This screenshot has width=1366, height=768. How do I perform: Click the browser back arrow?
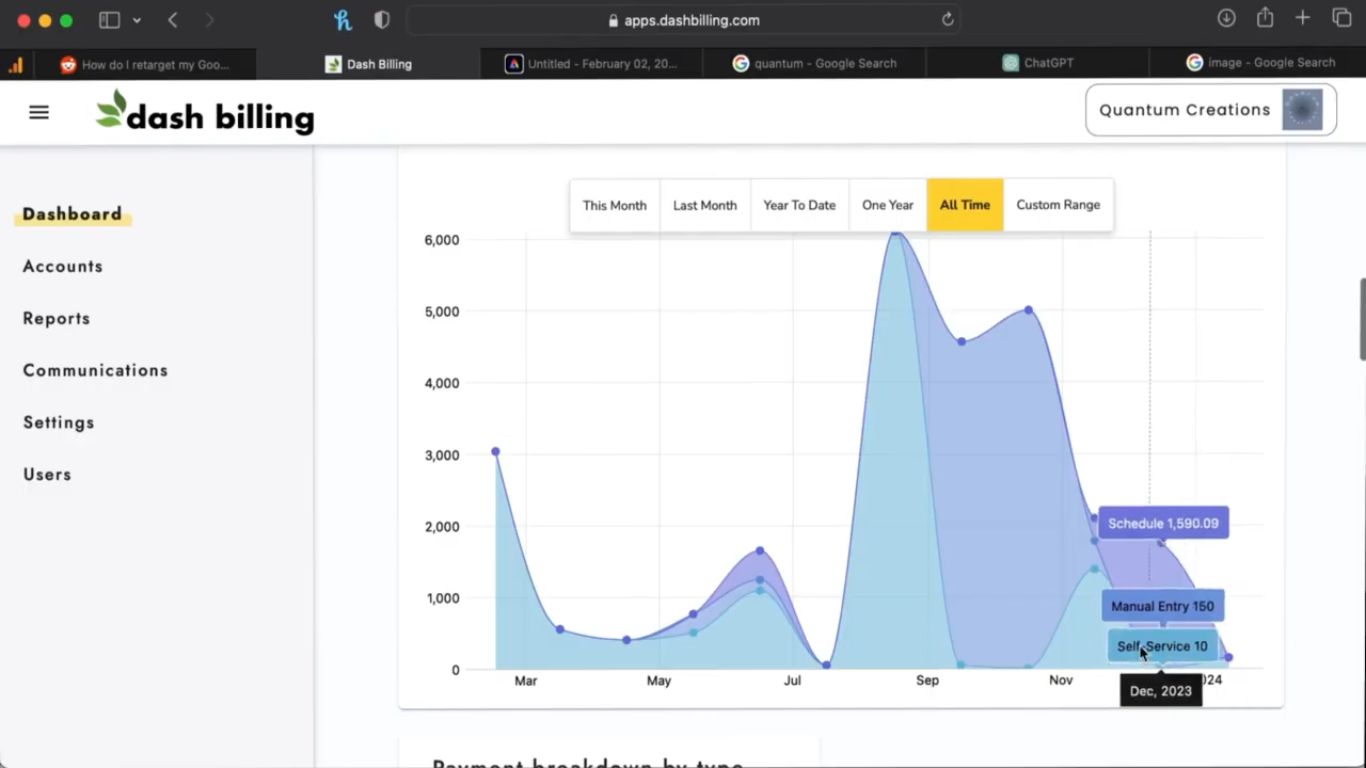pos(173,20)
